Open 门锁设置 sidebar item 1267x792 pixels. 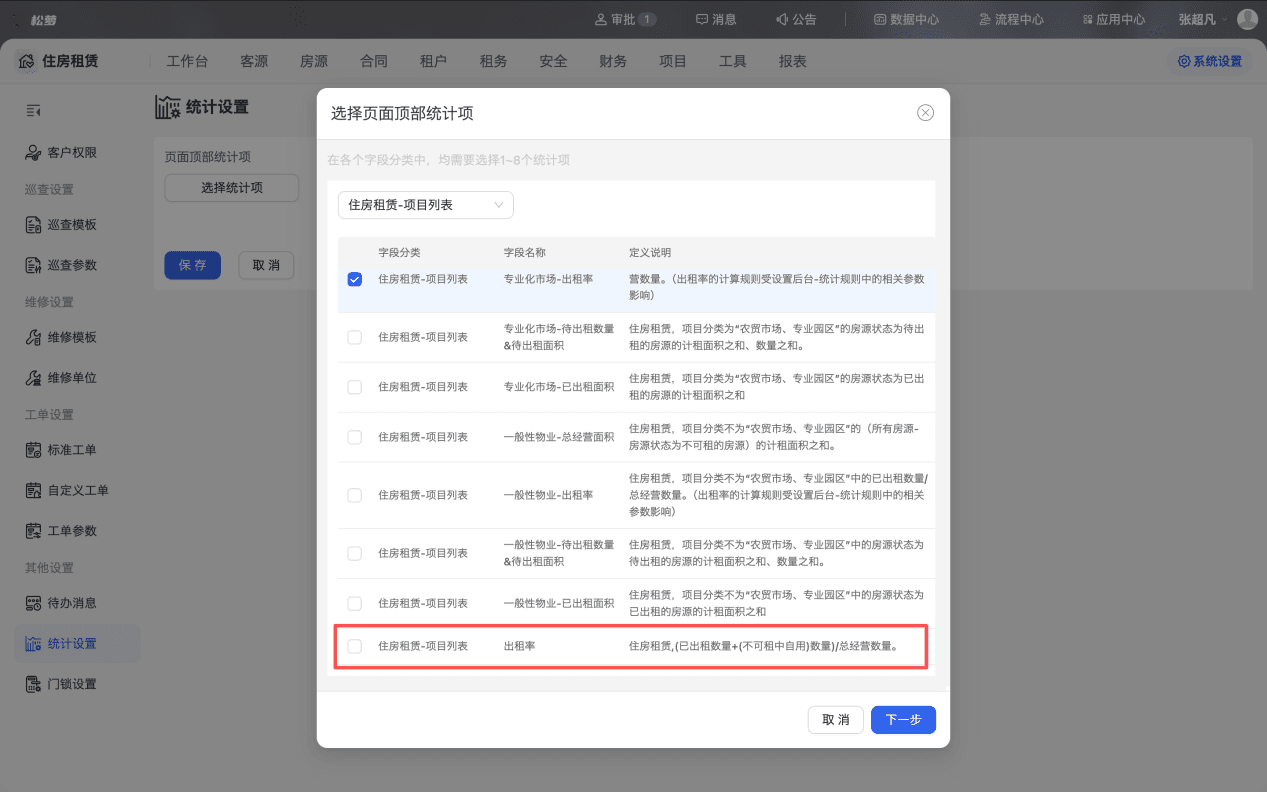point(61,684)
